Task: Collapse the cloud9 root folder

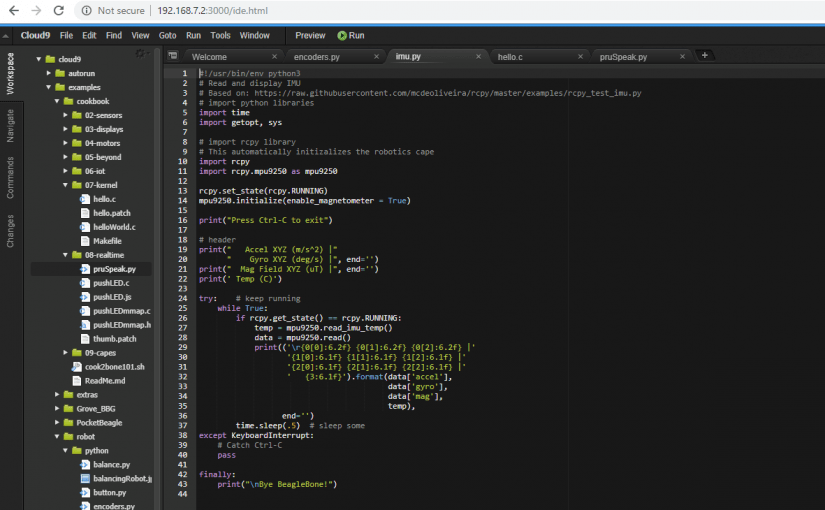Action: (x=38, y=59)
